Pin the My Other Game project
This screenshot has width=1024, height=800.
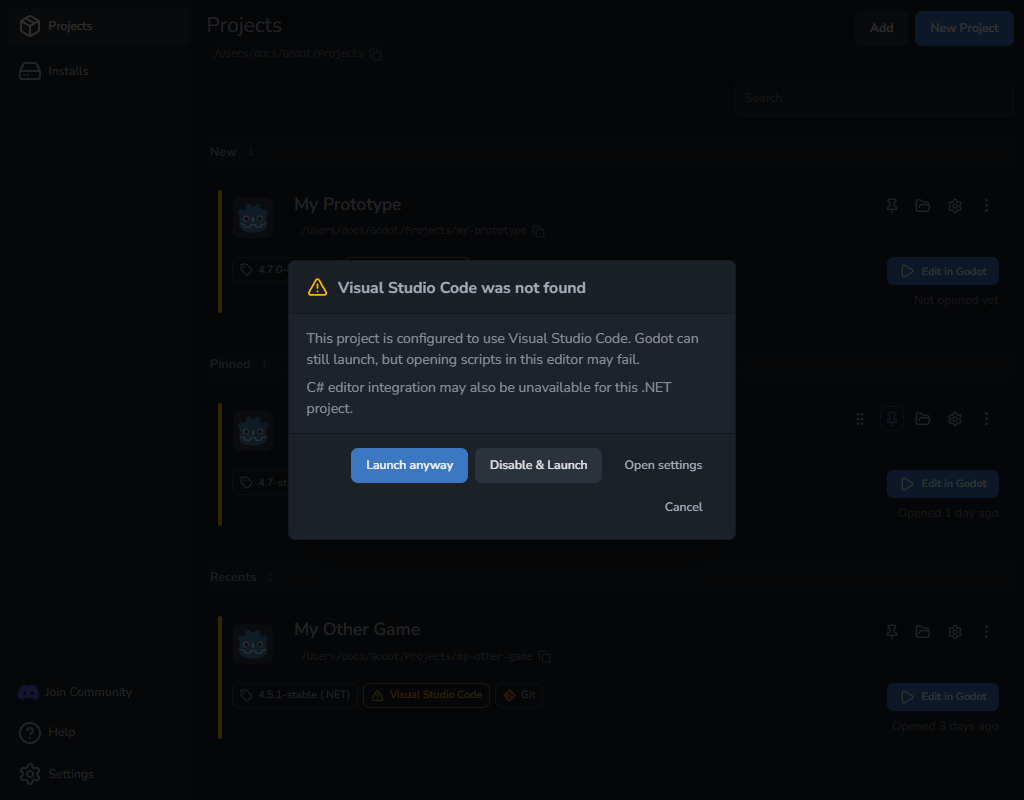[891, 632]
